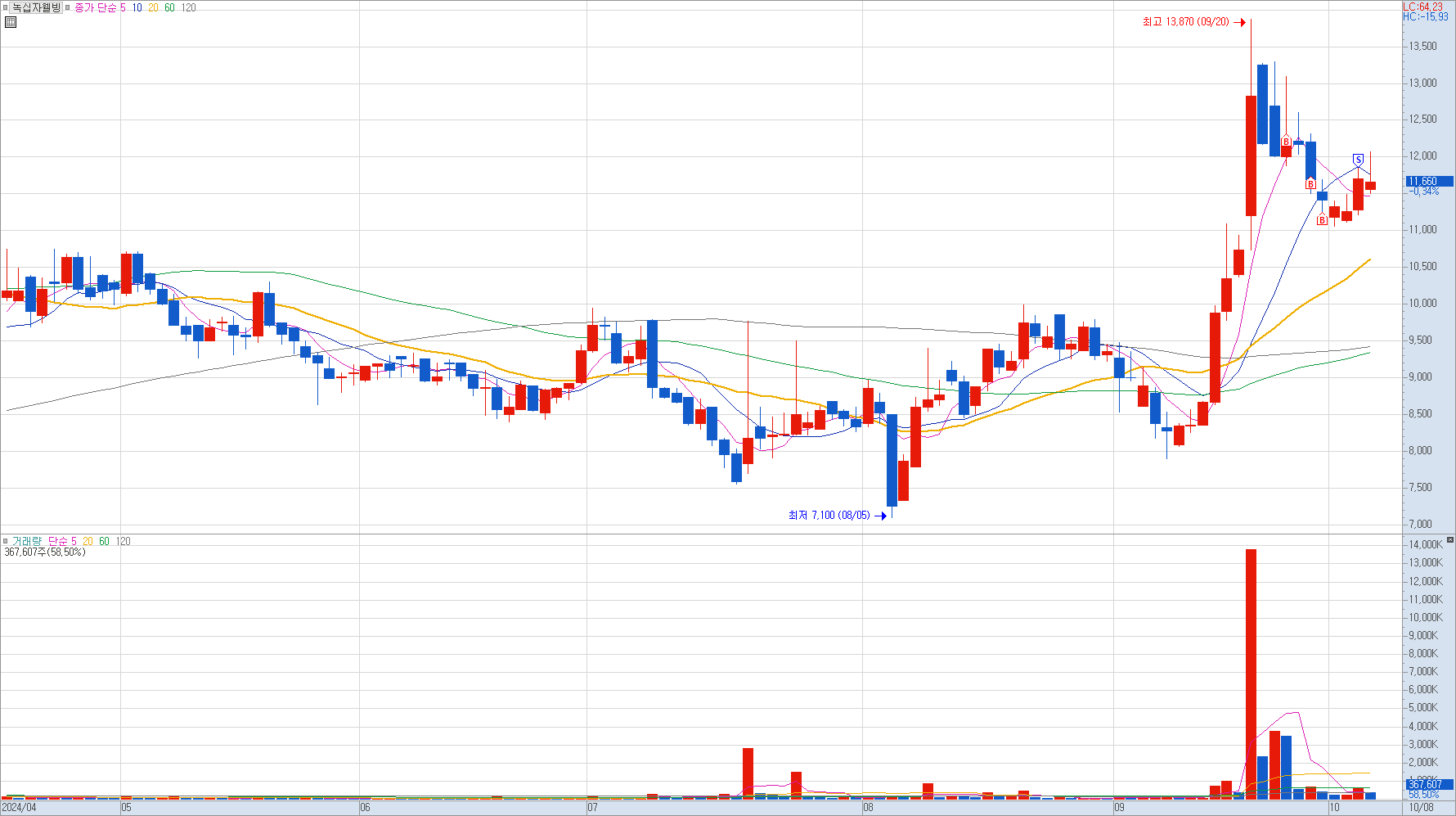Click the 58.50% tag on the volume axis
Viewport: 1456px width, 816px height.
1424,795
